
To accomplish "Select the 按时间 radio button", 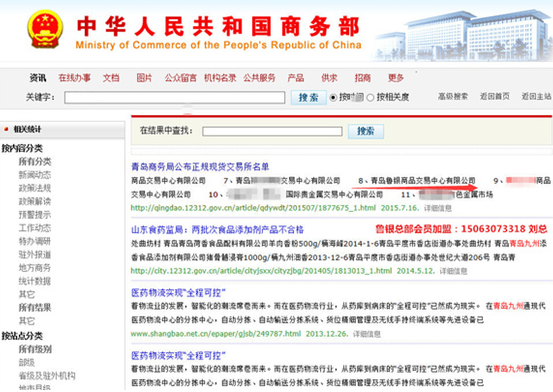I will 333,97.
